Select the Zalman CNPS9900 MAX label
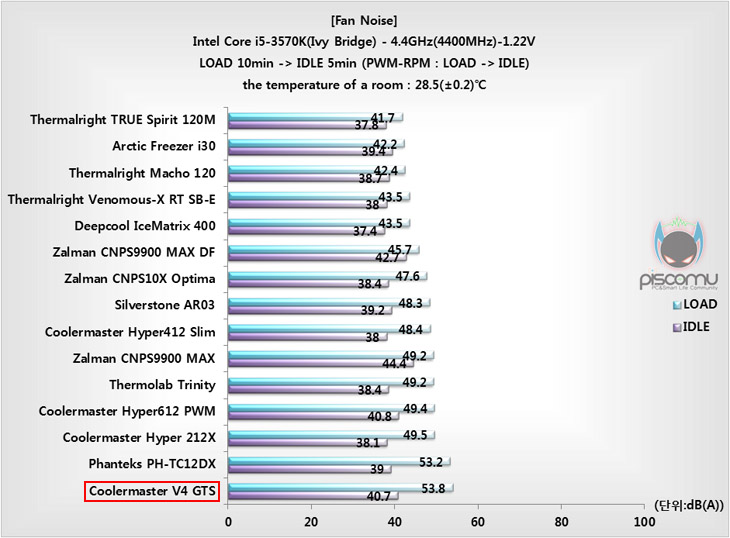The width and height of the screenshot is (730, 538). pos(144,358)
